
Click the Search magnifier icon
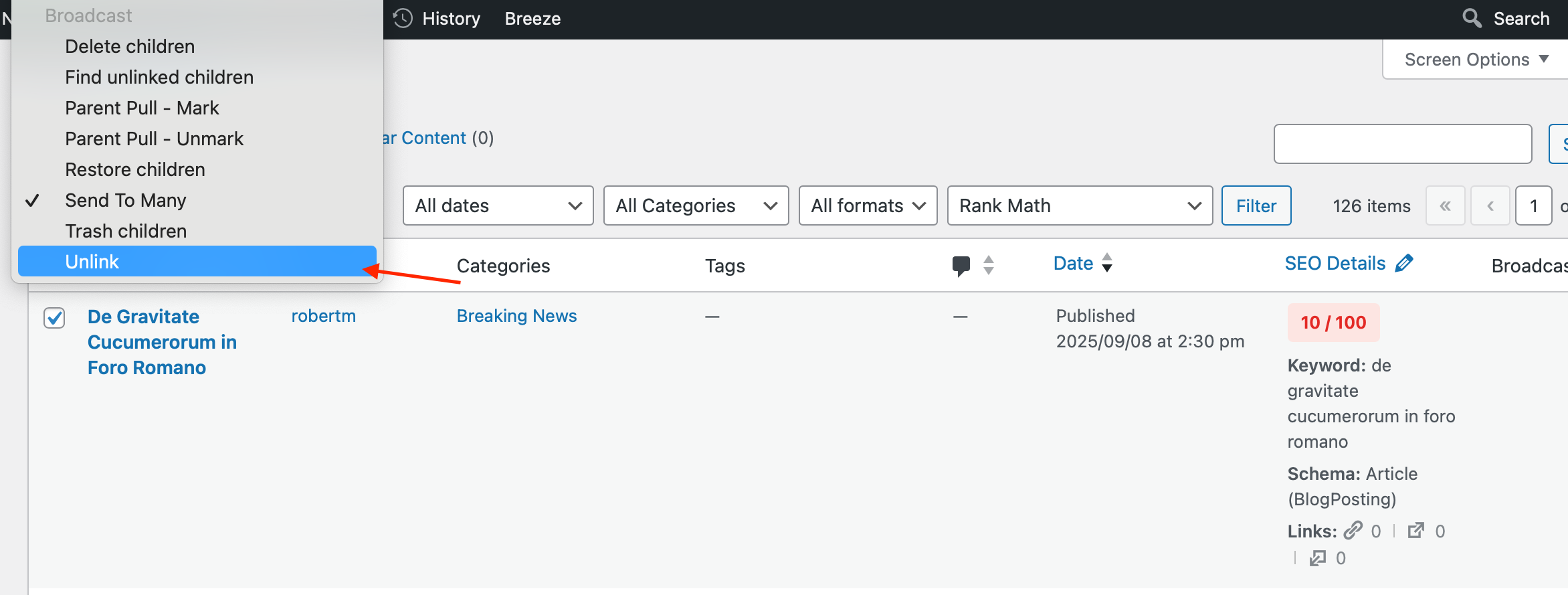click(x=1472, y=18)
